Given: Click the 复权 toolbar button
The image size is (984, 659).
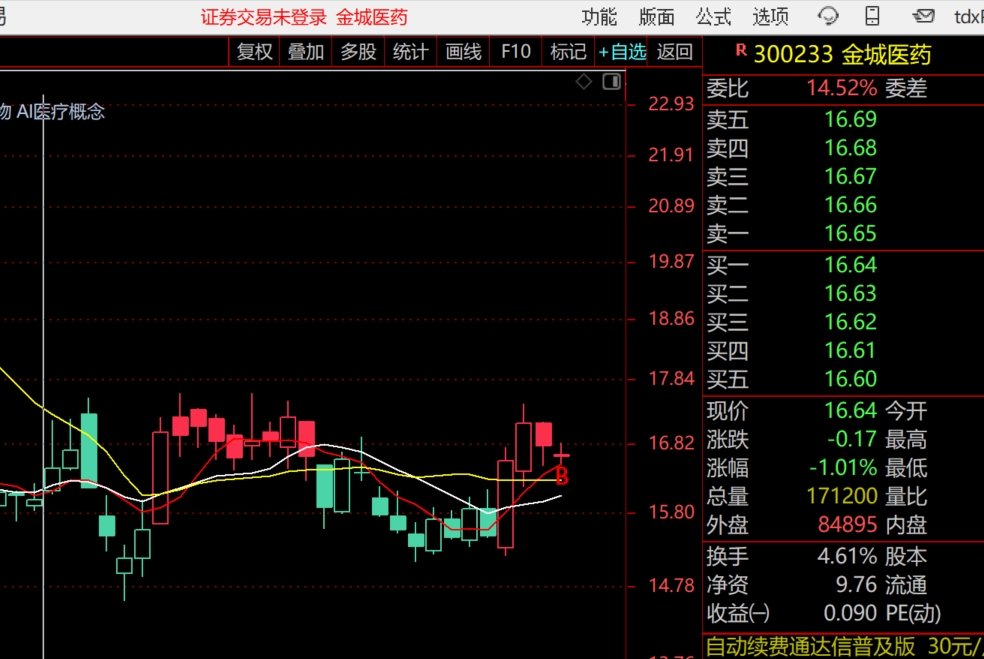Looking at the screenshot, I should (x=254, y=52).
